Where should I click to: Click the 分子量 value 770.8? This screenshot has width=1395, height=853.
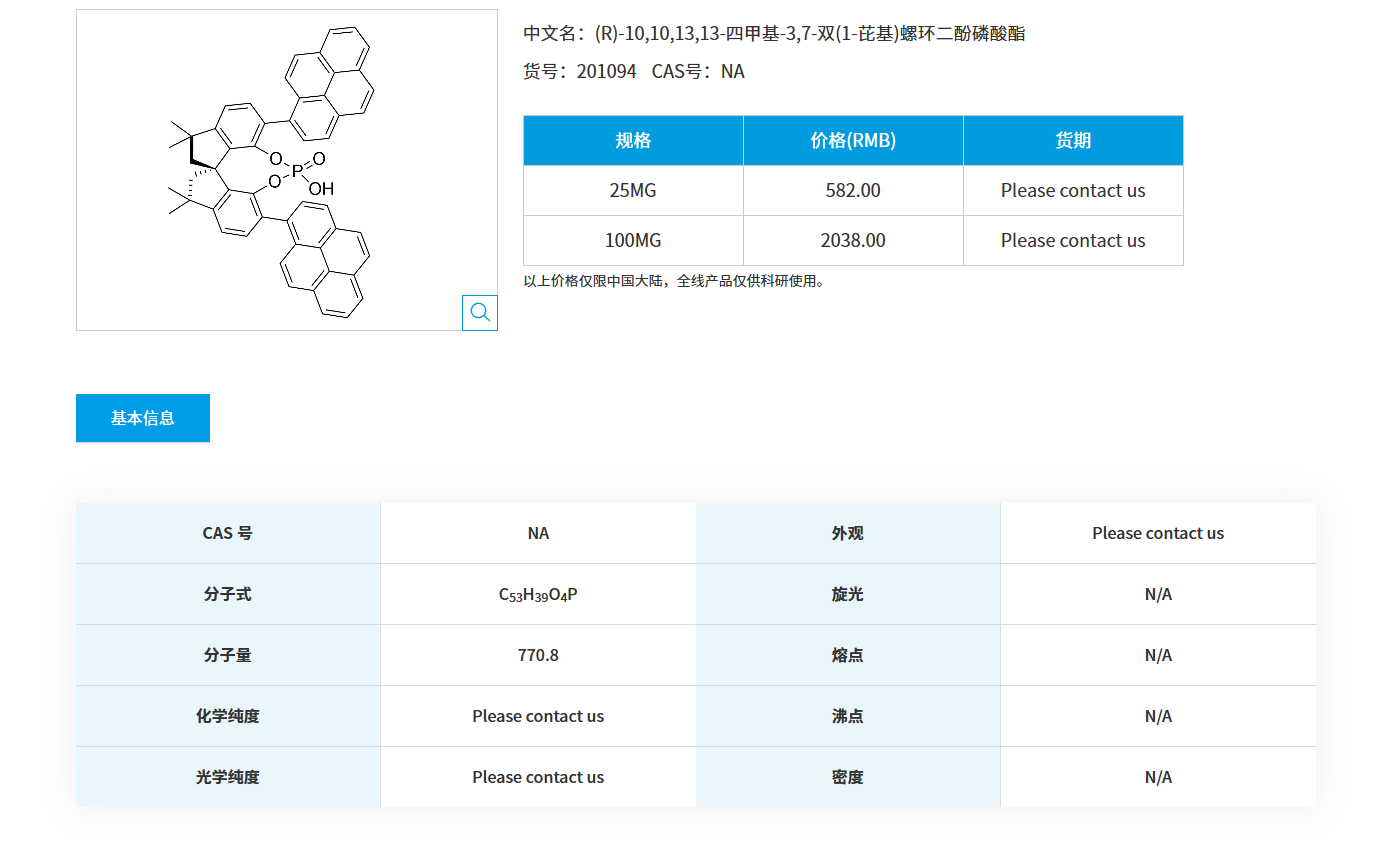click(538, 655)
